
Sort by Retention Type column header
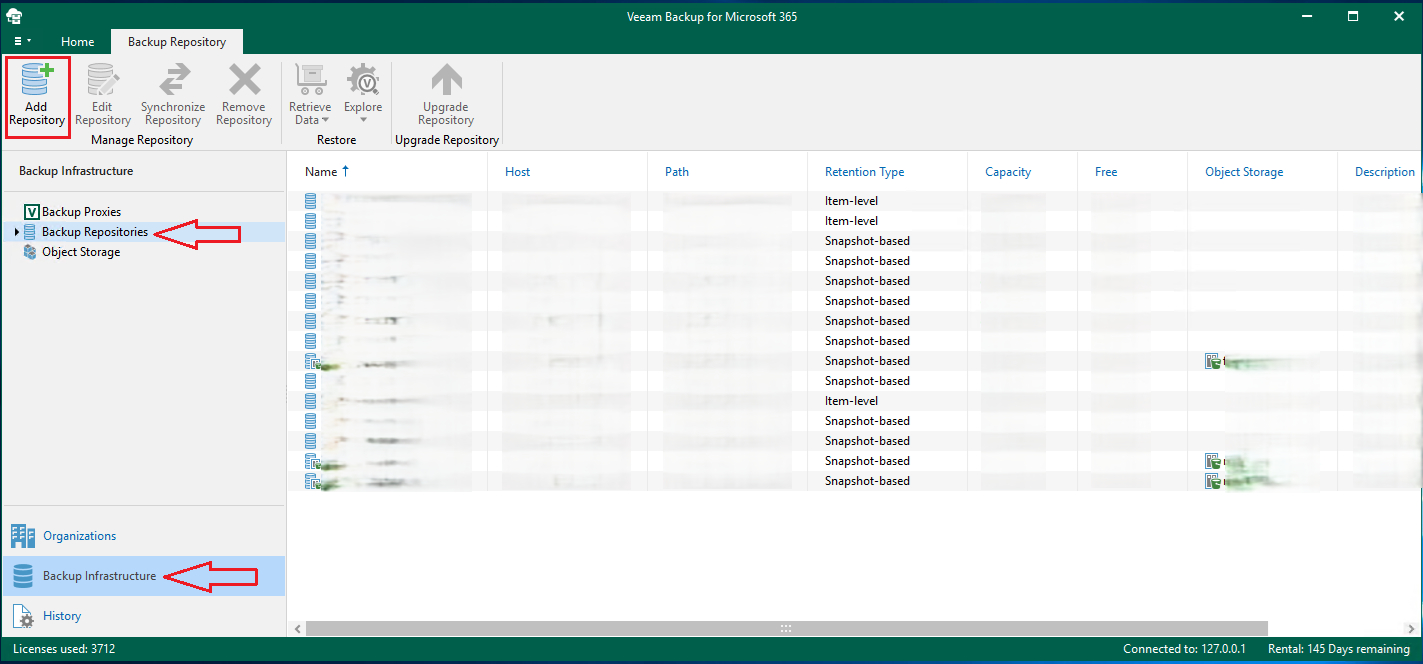point(888,172)
